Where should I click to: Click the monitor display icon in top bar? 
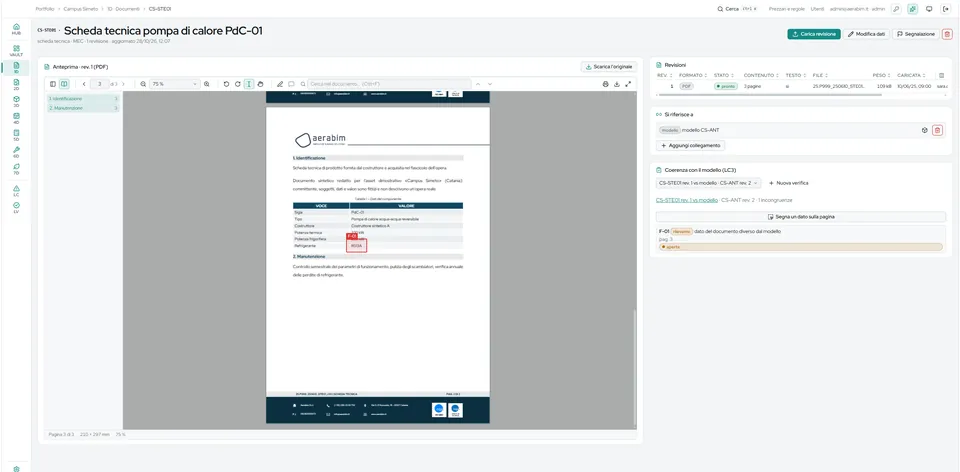coord(929,9)
